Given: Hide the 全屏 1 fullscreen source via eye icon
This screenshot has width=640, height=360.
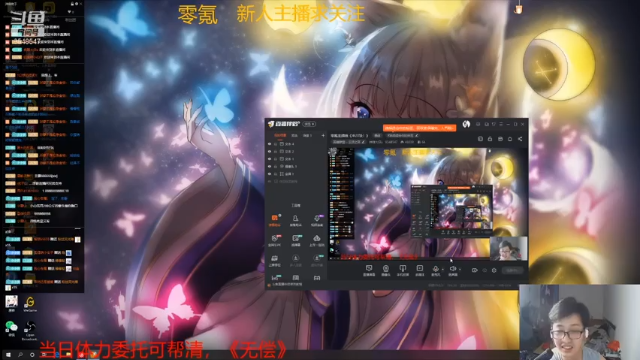Looking at the screenshot, I should click(269, 174).
